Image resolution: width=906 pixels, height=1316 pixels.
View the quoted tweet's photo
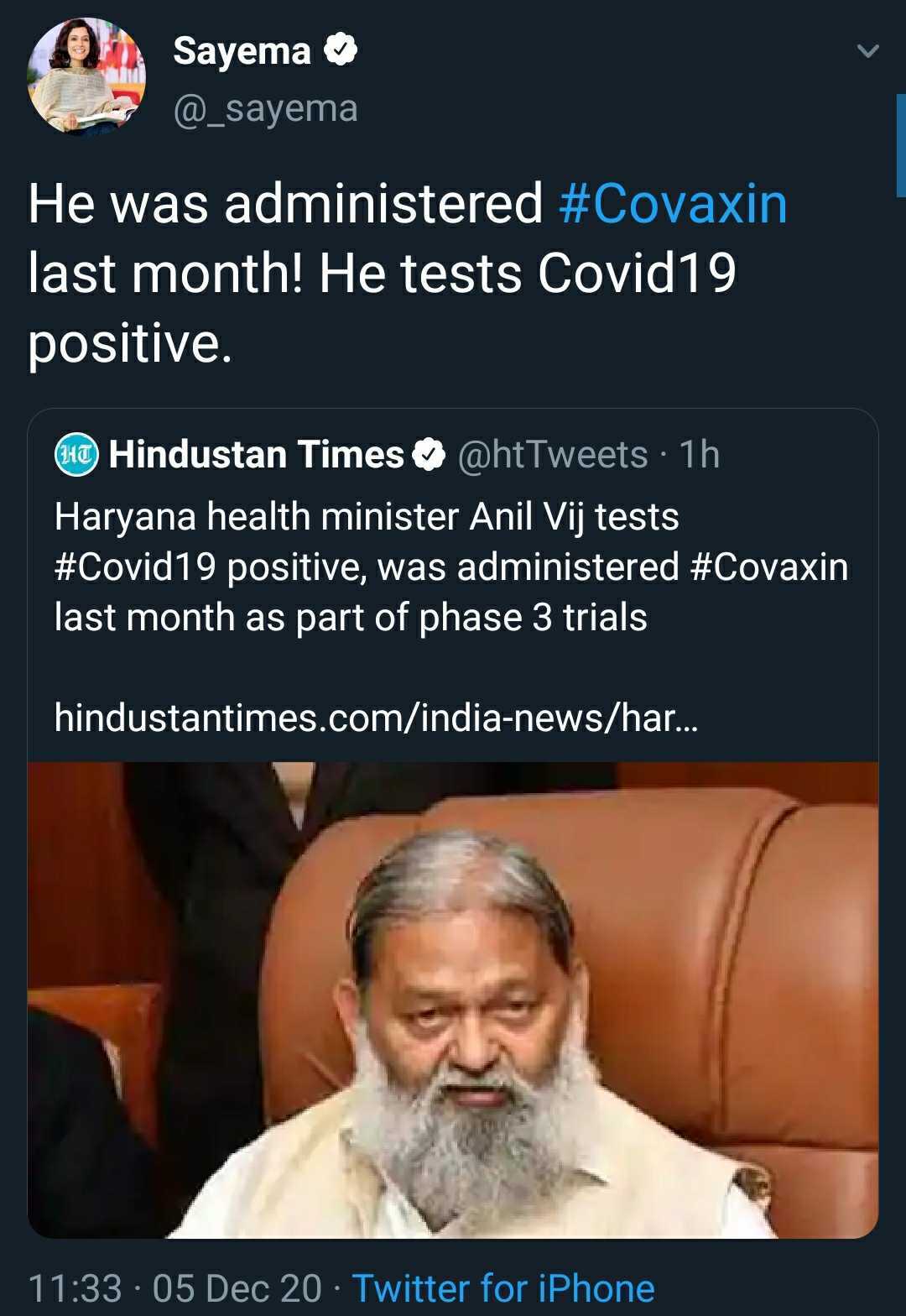tap(453, 999)
